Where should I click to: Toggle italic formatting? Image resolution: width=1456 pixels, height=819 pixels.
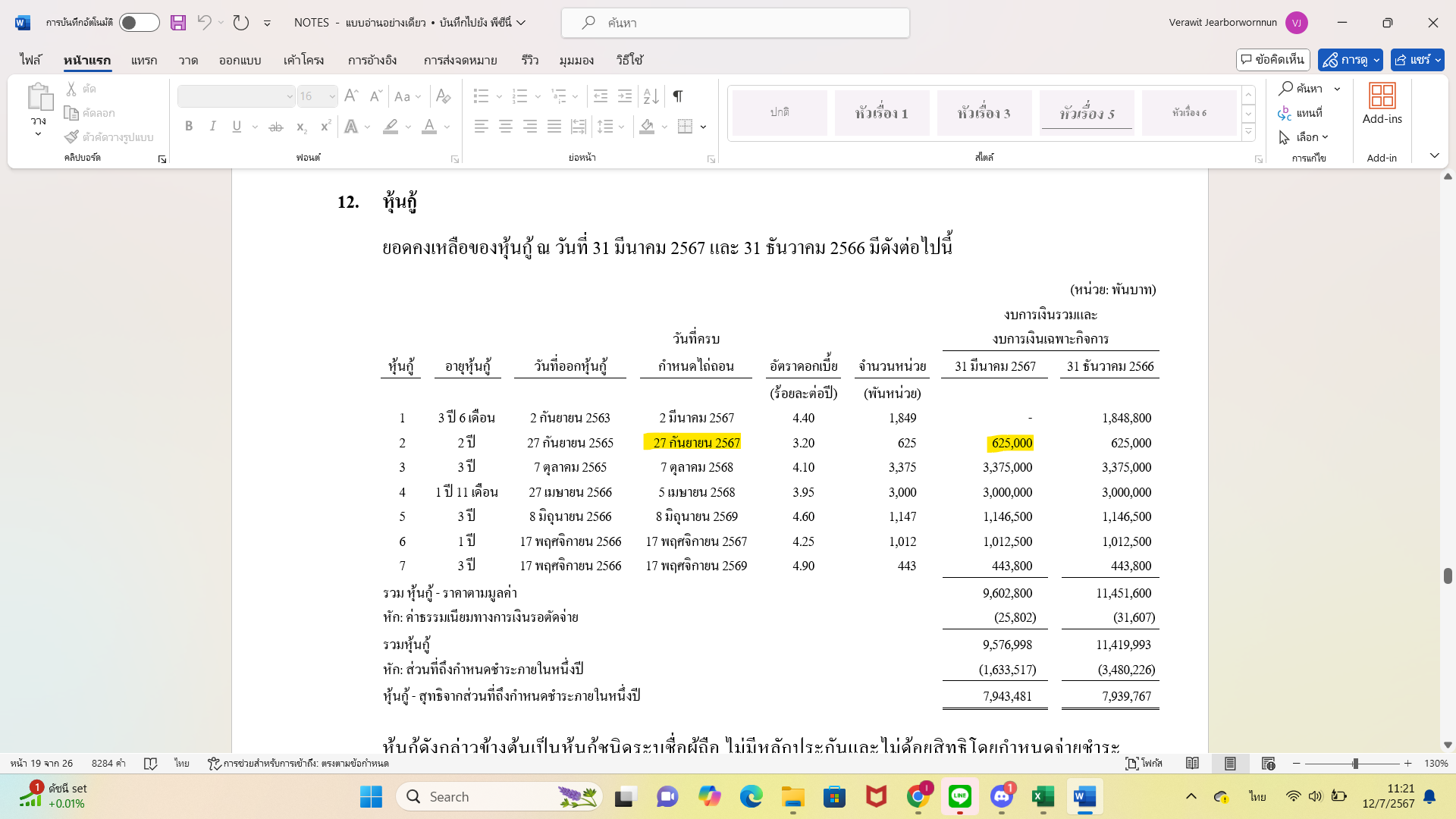[x=213, y=127]
